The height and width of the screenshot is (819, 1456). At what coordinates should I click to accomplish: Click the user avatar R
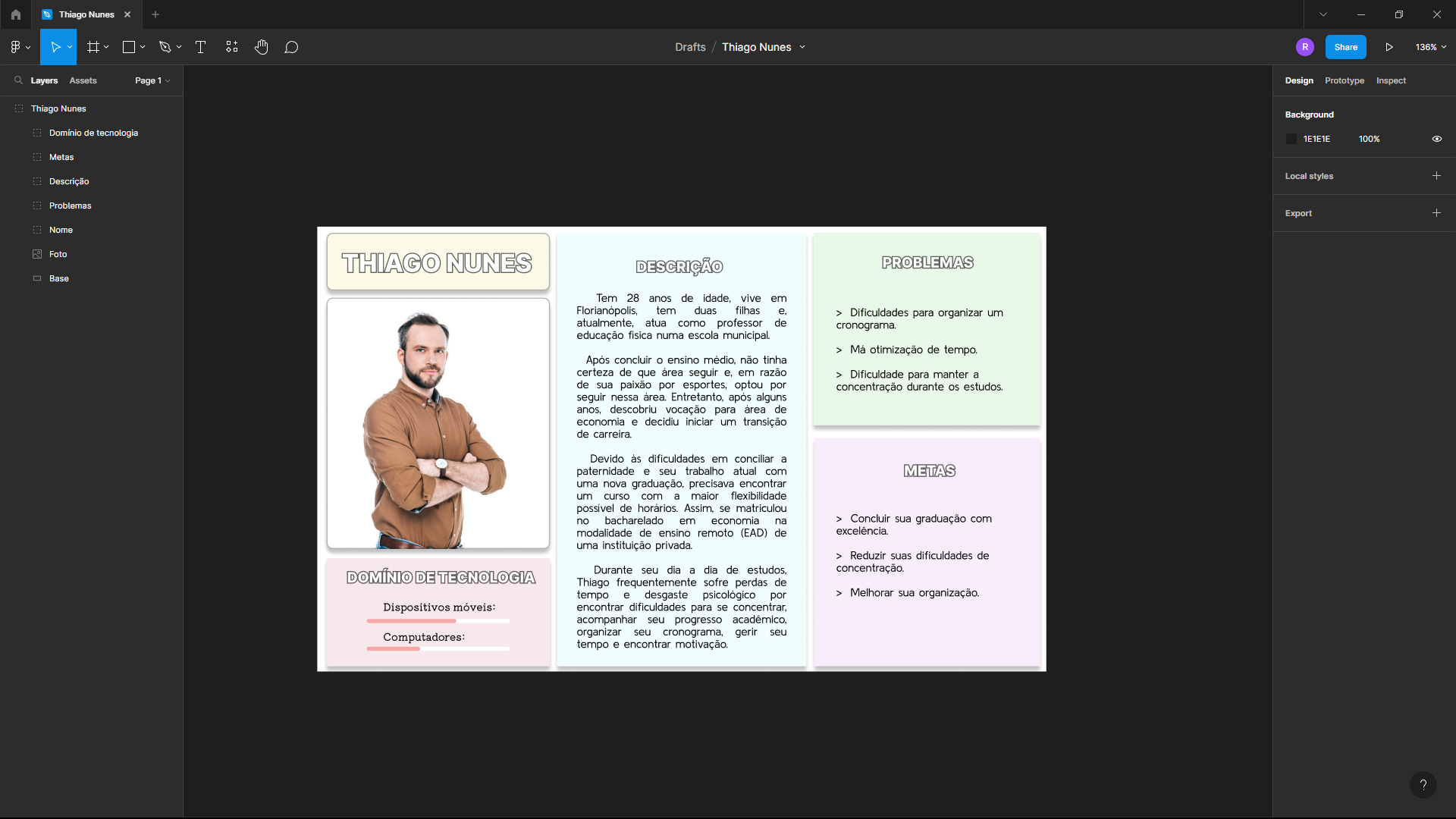pyautogui.click(x=1304, y=47)
